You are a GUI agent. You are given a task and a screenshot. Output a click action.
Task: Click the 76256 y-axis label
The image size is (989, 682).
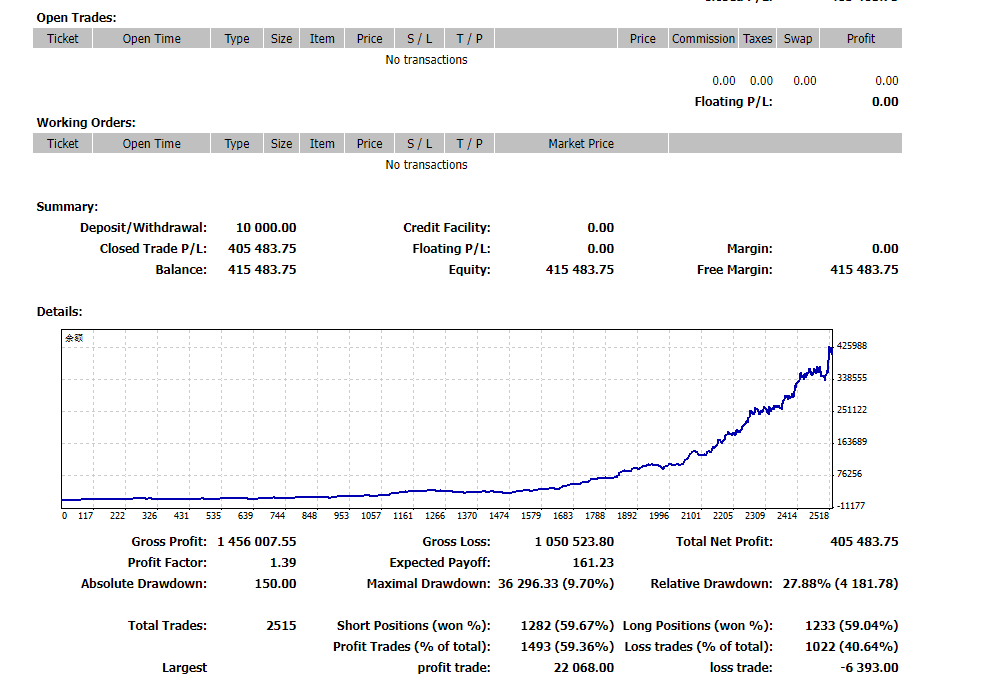point(849,473)
